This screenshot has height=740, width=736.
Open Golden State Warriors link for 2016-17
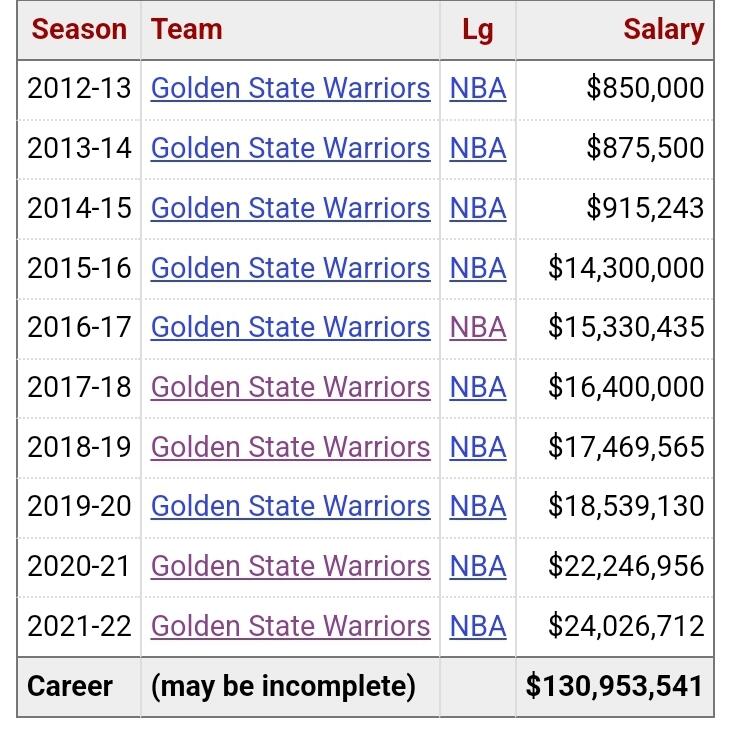(290, 327)
